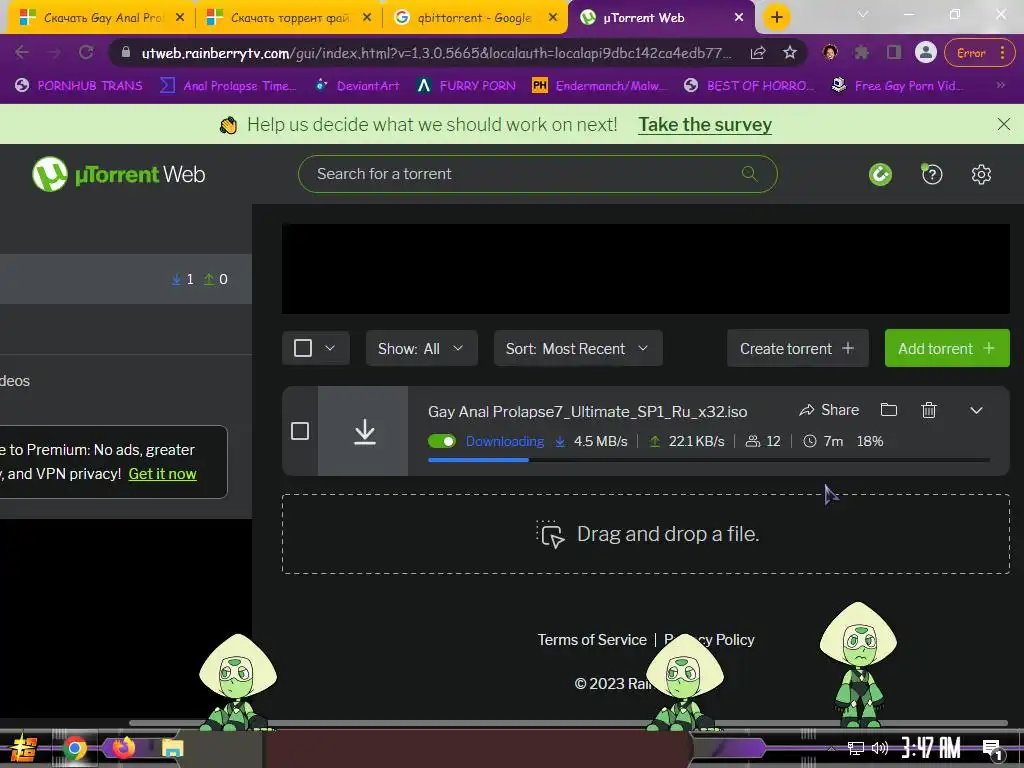Open the Sort: Most Recent dropdown
Screen dimensions: 1024x768
[578, 348]
